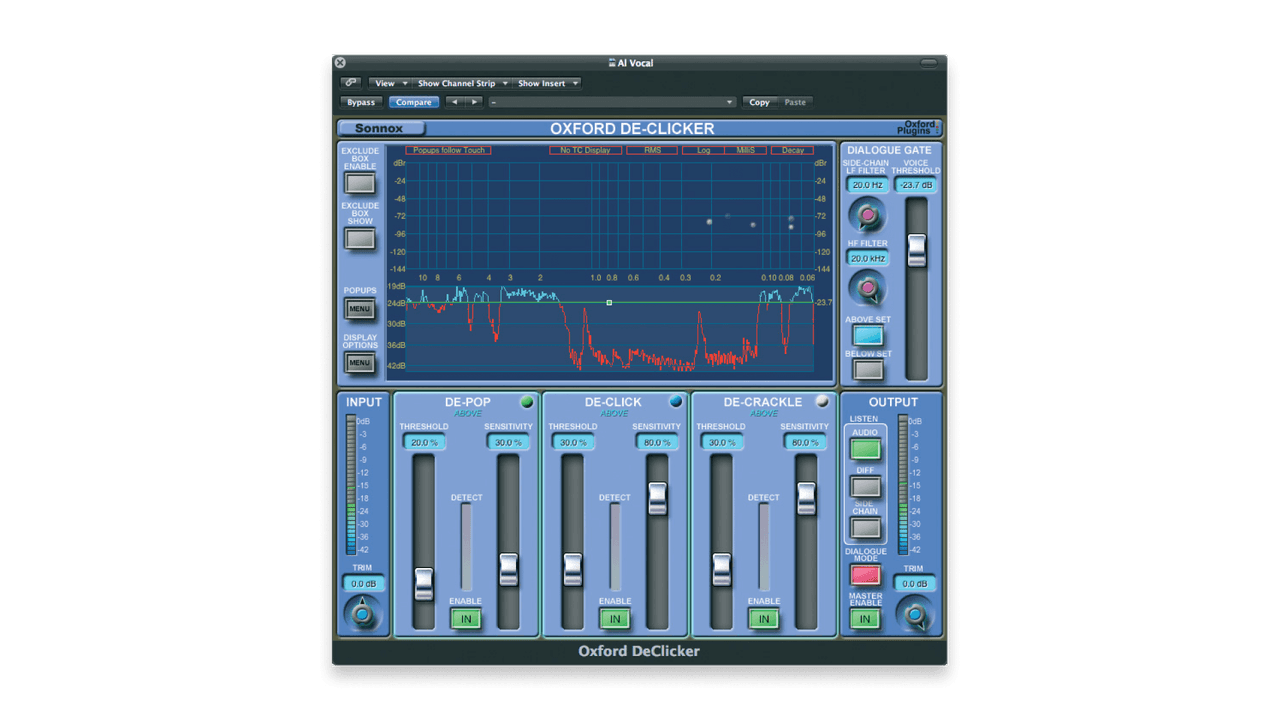Open the preset dropdown in the header
Screen dimensions: 1280x720
pos(611,101)
